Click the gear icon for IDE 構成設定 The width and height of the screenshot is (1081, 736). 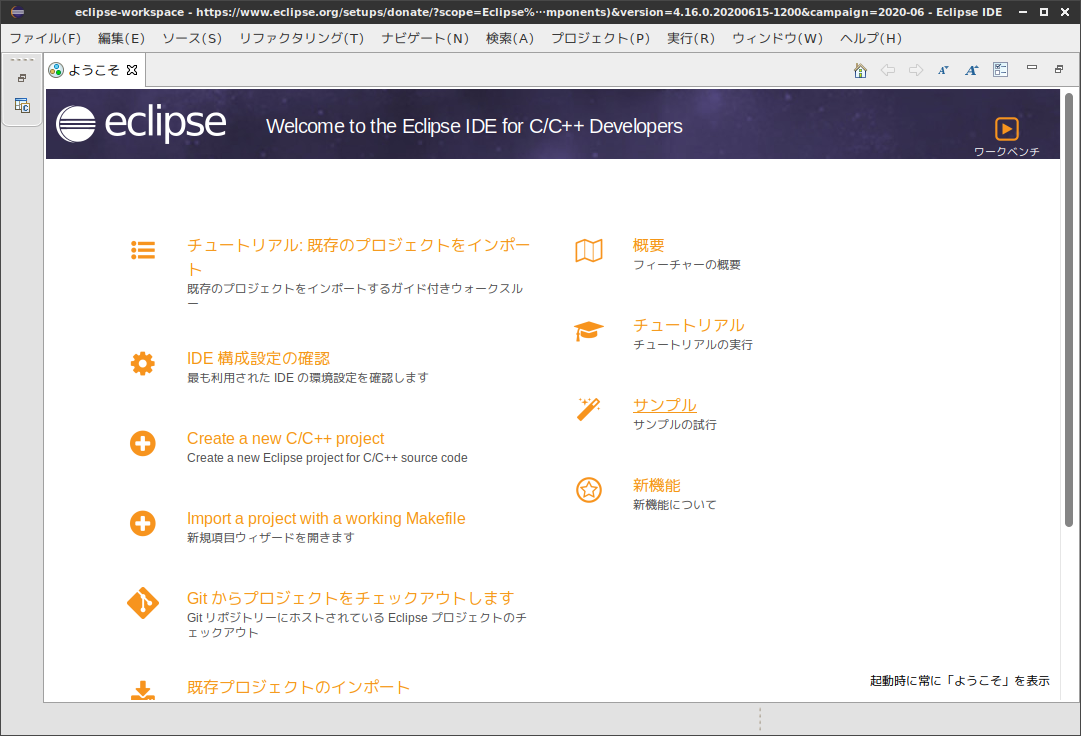143,363
